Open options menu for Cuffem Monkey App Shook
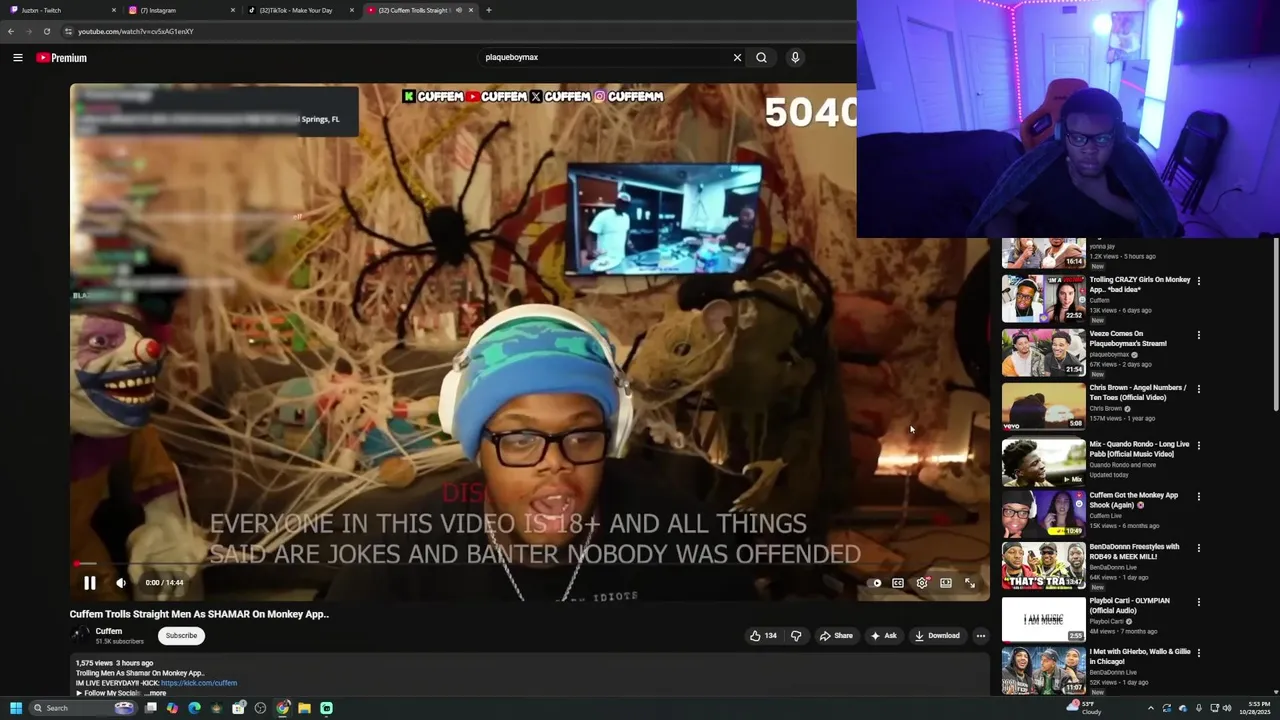The width and height of the screenshot is (1280, 720). point(1199,496)
